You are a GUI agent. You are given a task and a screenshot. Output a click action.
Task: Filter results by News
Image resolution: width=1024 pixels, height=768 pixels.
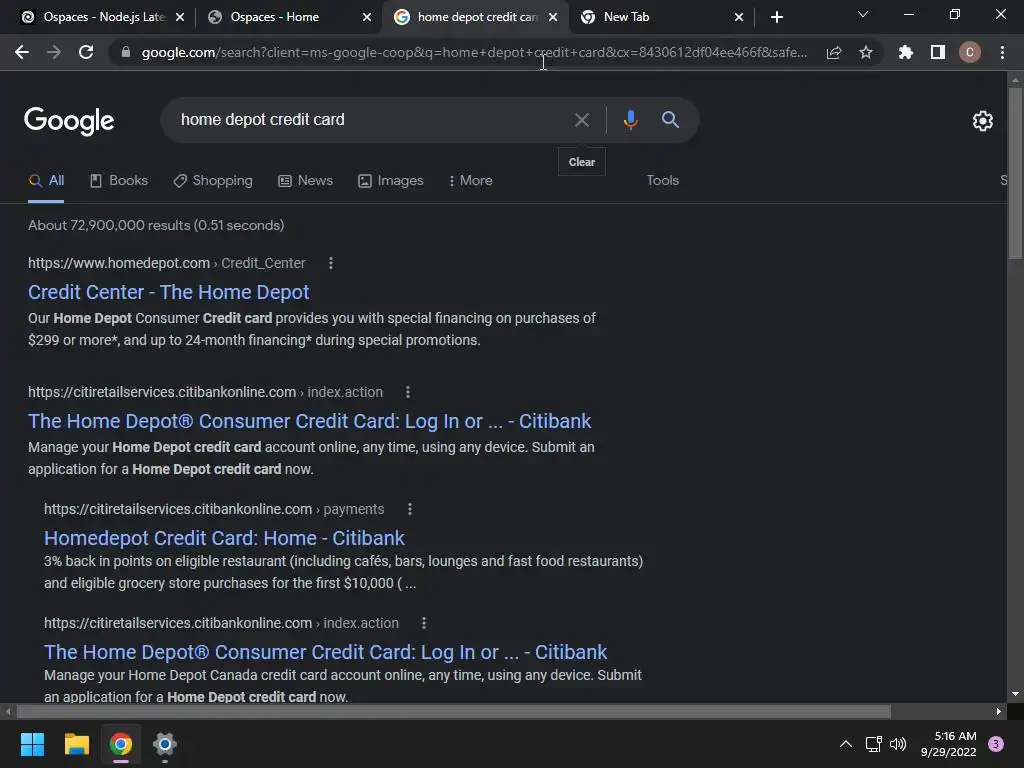click(x=306, y=181)
